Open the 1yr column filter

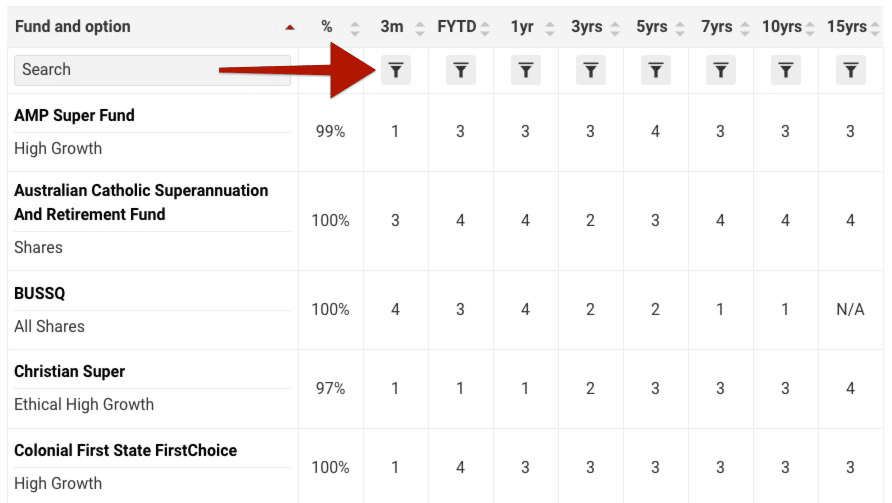tap(525, 70)
